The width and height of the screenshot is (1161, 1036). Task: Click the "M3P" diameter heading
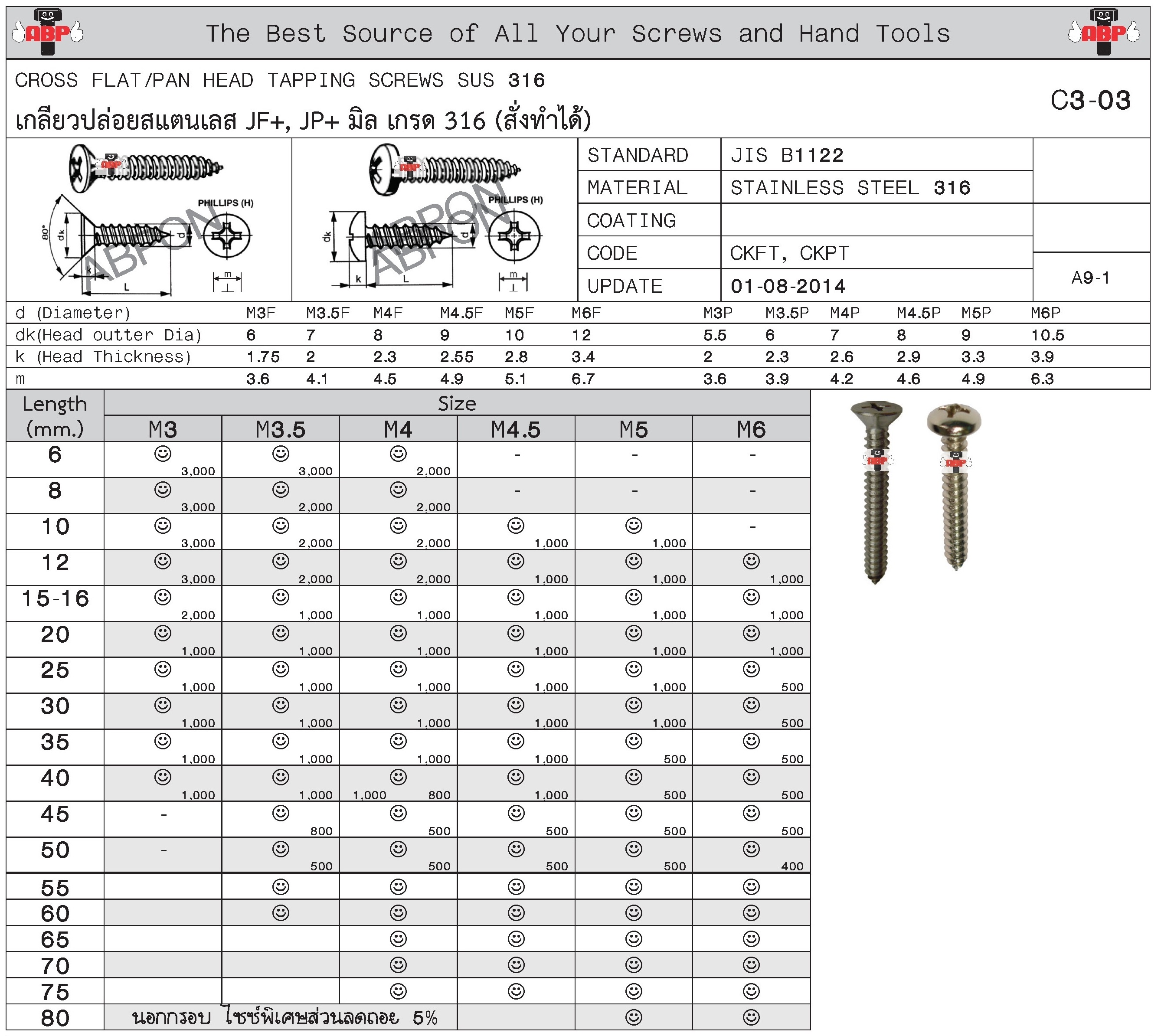(719, 313)
